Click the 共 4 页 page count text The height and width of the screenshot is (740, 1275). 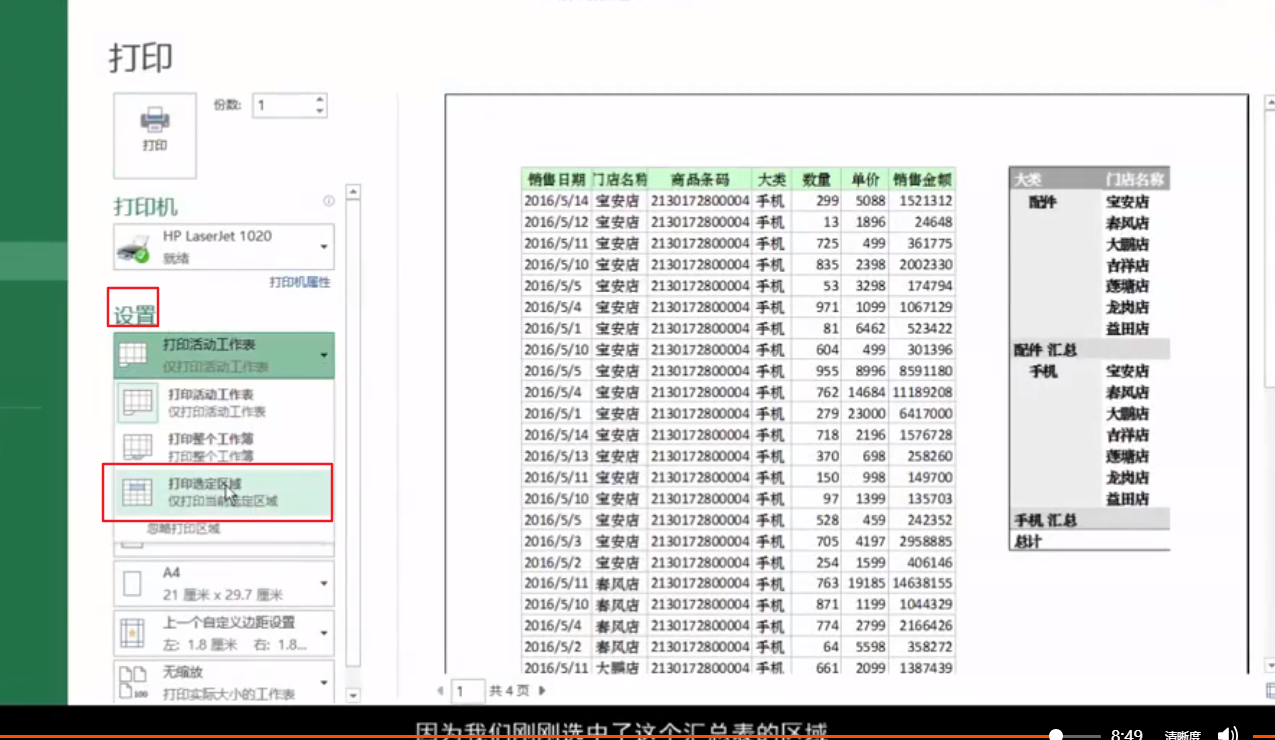[x=509, y=690]
